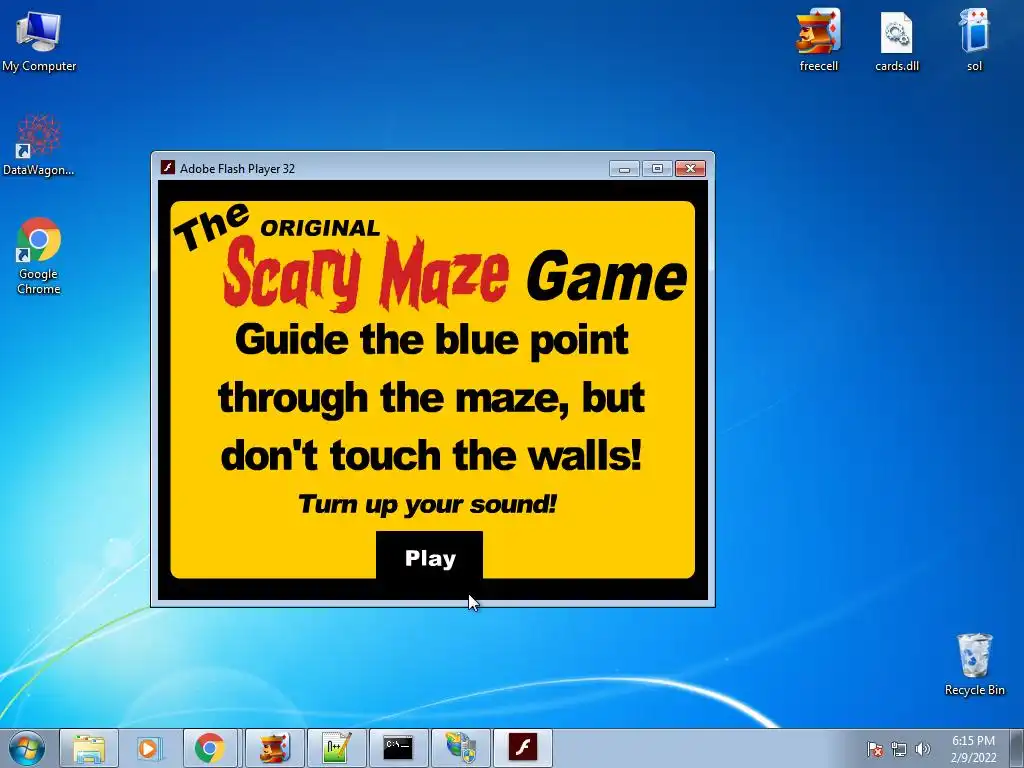Switch to Command Prompt in the taskbar
Viewport: 1024px width, 768px height.
[x=398, y=748]
